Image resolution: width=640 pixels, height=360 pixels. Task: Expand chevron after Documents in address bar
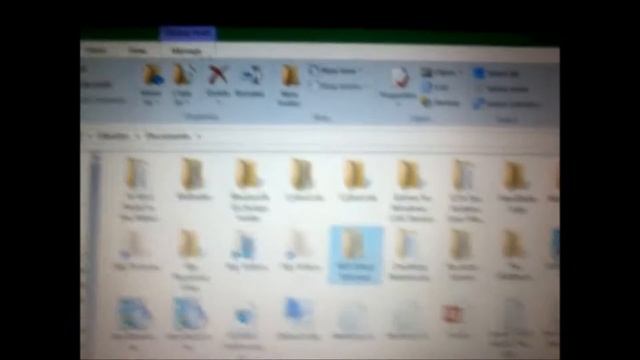pyautogui.click(x=199, y=137)
